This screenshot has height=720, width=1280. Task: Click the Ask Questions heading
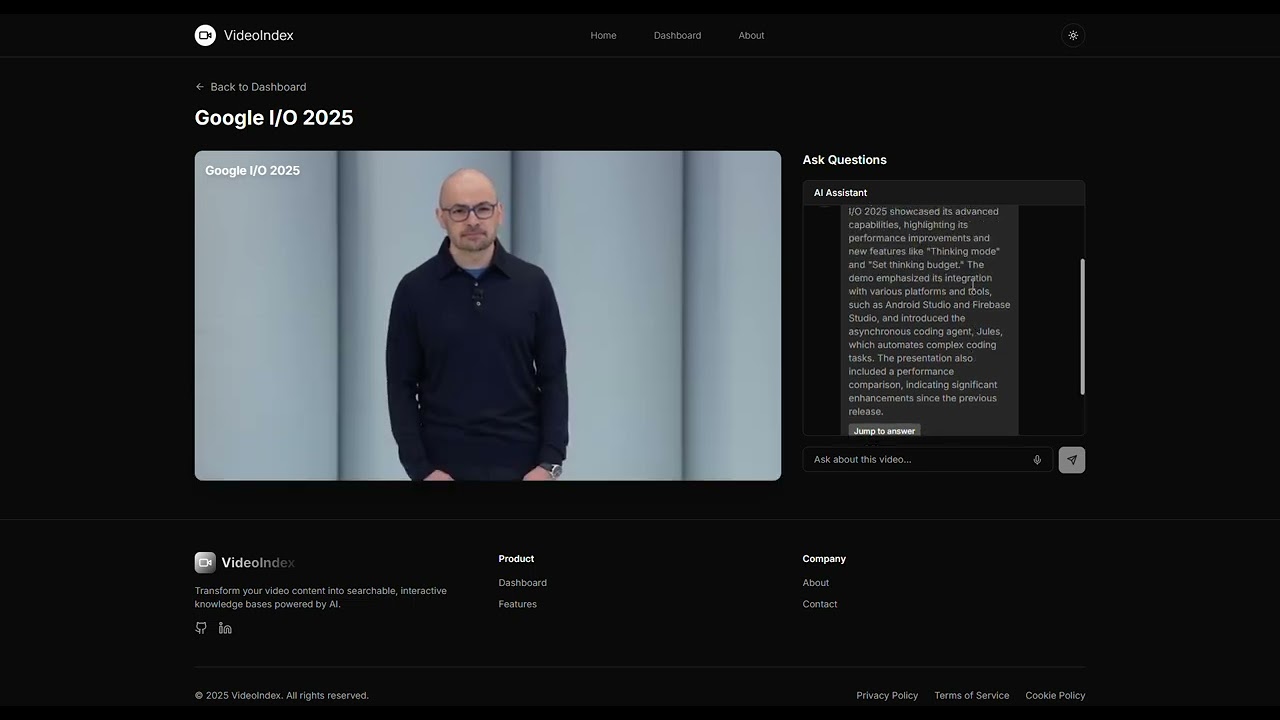click(844, 160)
